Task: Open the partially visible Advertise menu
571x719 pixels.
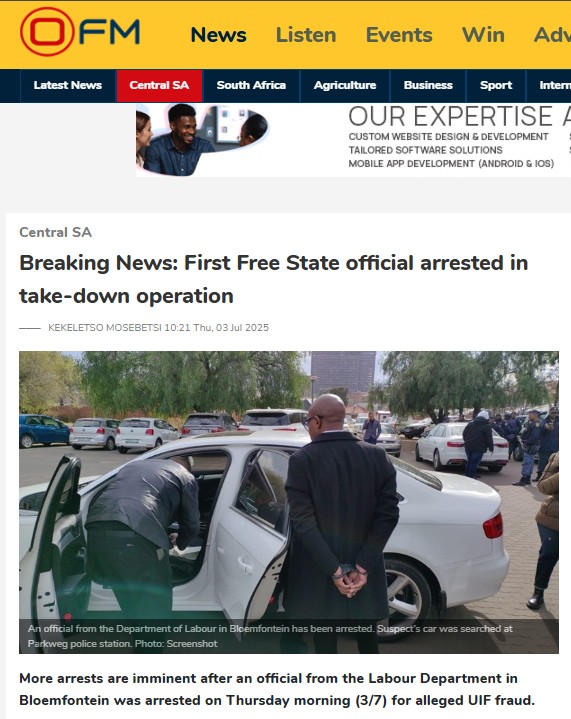Action: pyautogui.click(x=552, y=35)
